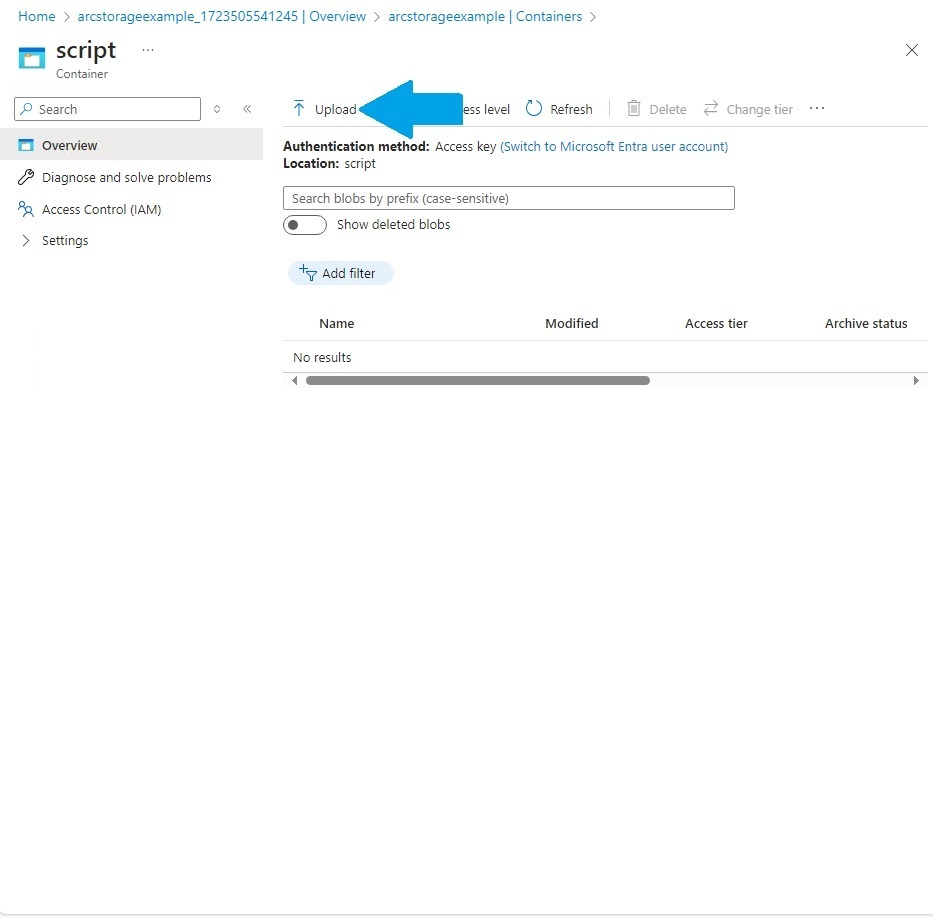Click the access level toolbar item
This screenshot has height=917, width=933.
click(486, 109)
